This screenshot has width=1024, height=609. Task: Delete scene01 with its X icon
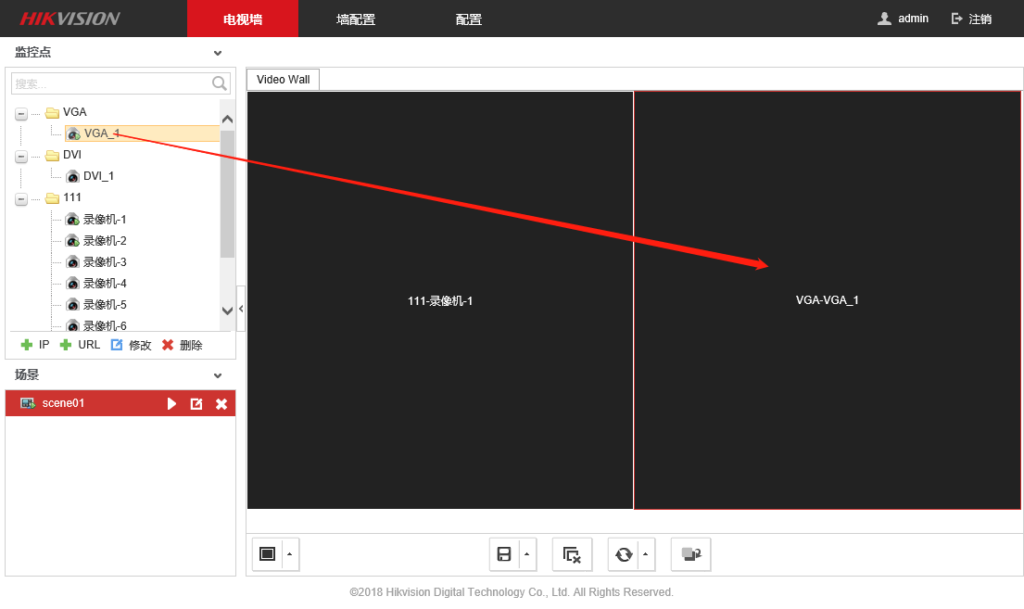click(x=222, y=404)
